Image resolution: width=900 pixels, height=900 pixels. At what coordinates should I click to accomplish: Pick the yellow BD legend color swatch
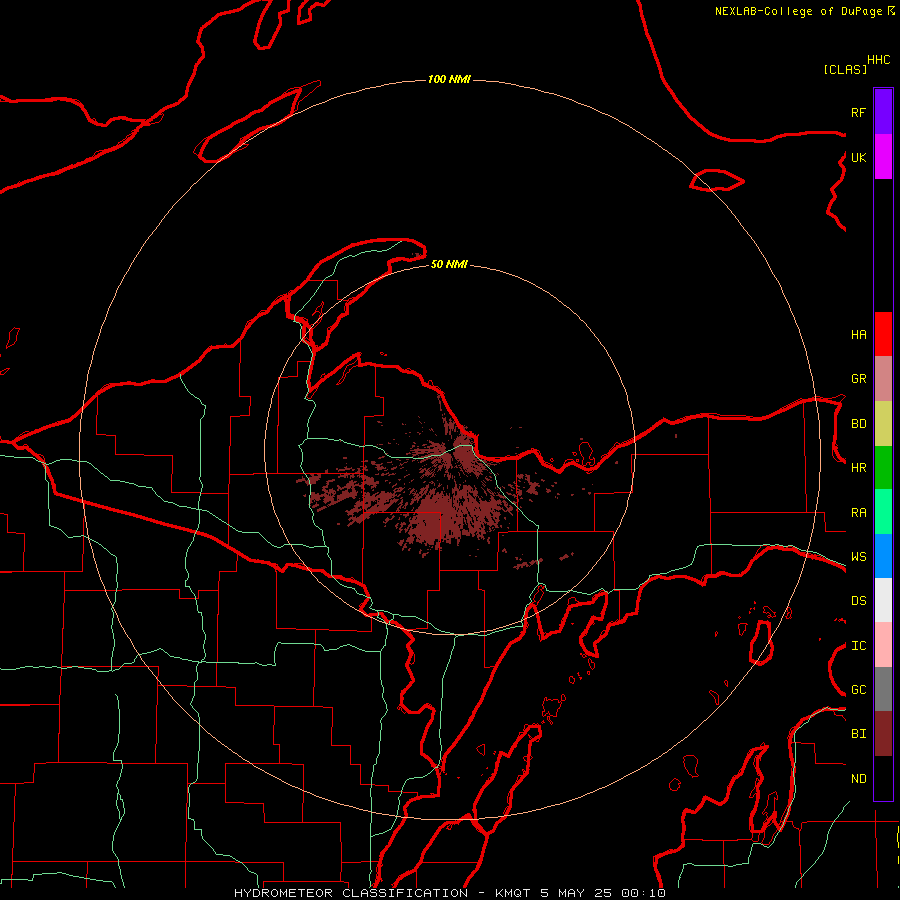coord(883,423)
